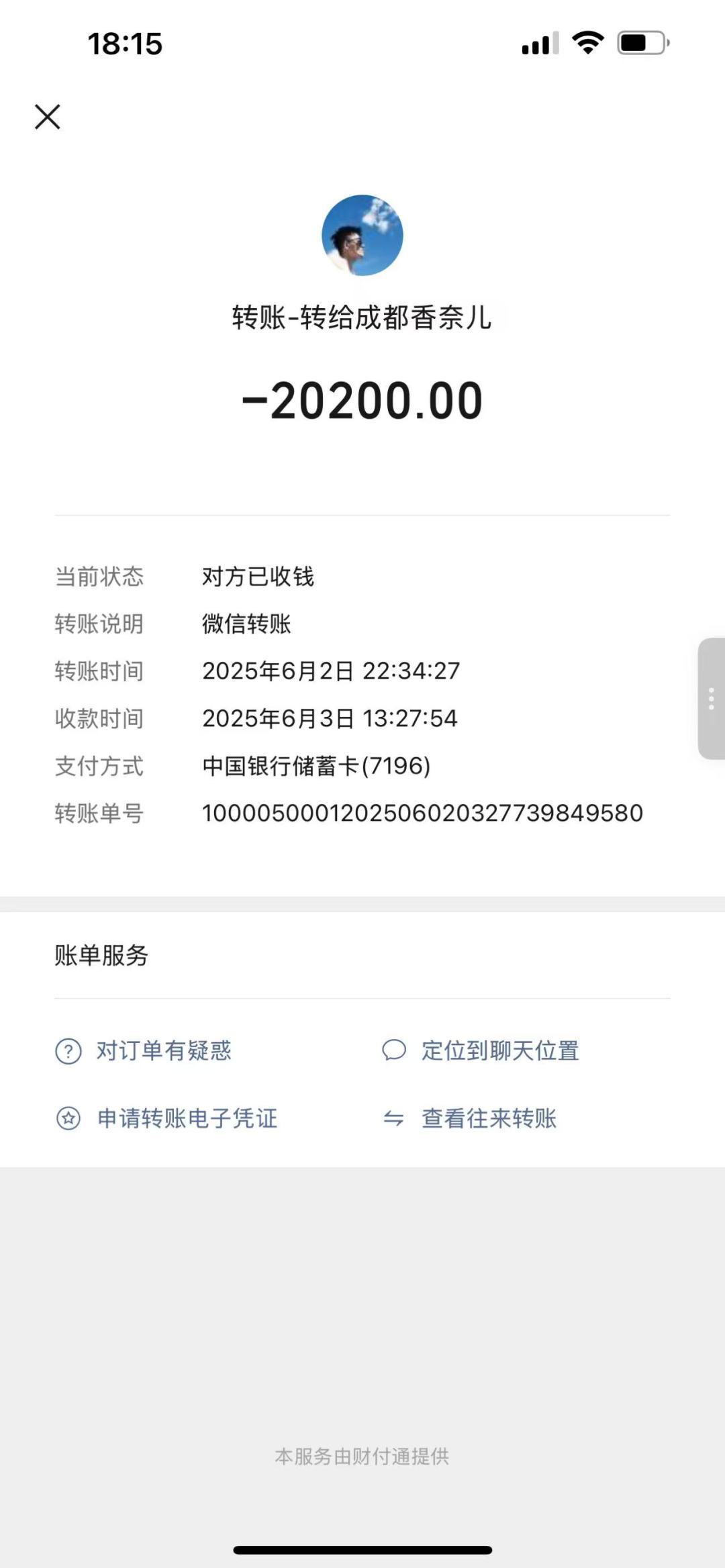Tap the transfer order number 转账单号 value
This screenshot has height=1568, width=725.
(423, 813)
